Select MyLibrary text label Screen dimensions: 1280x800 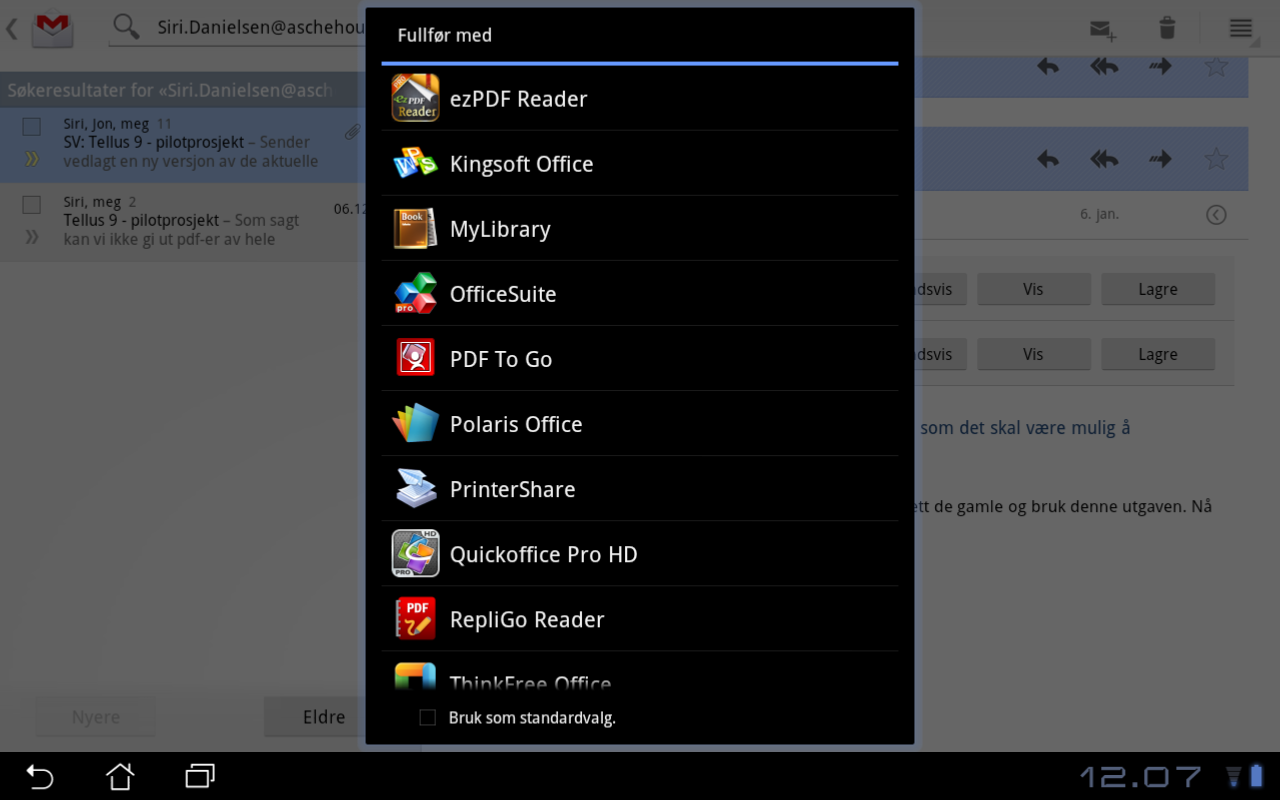coord(500,229)
